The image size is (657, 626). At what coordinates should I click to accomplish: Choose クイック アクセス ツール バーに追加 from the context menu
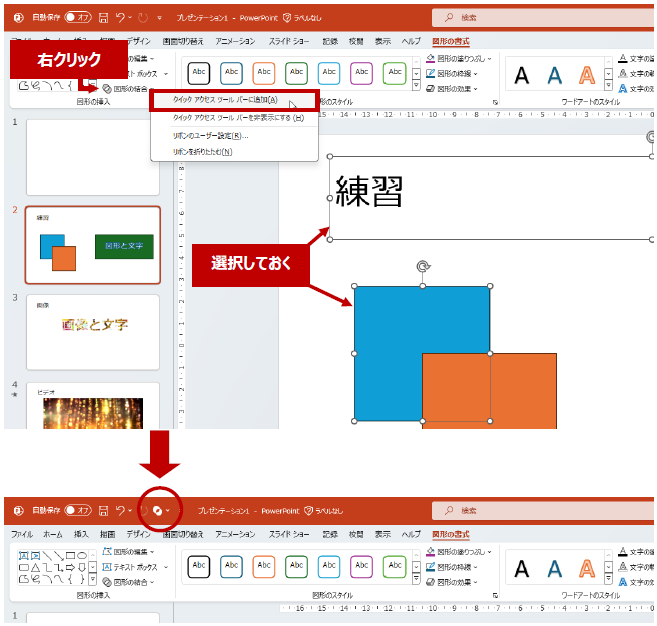click(x=225, y=100)
